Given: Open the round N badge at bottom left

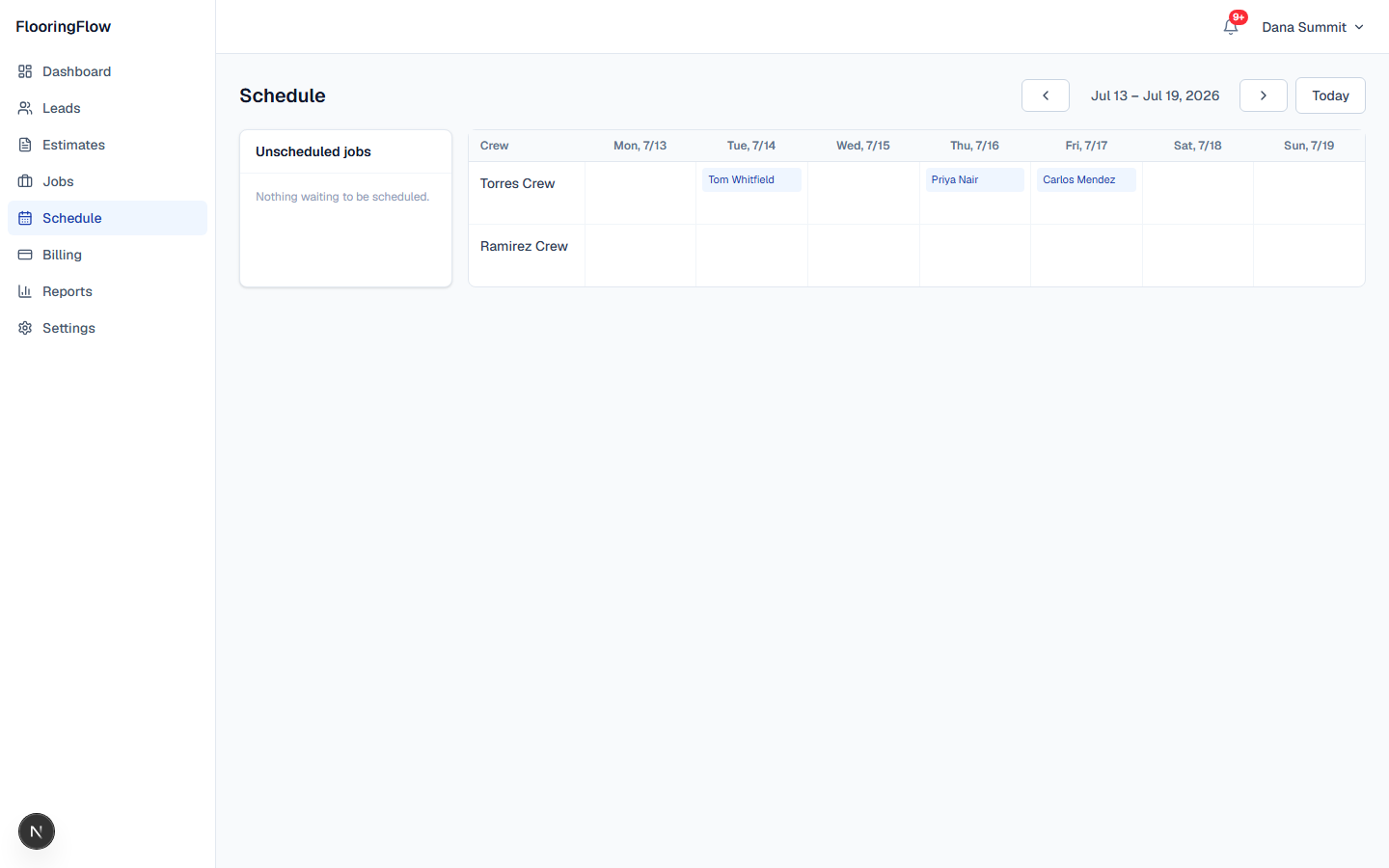Looking at the screenshot, I should 37,831.
